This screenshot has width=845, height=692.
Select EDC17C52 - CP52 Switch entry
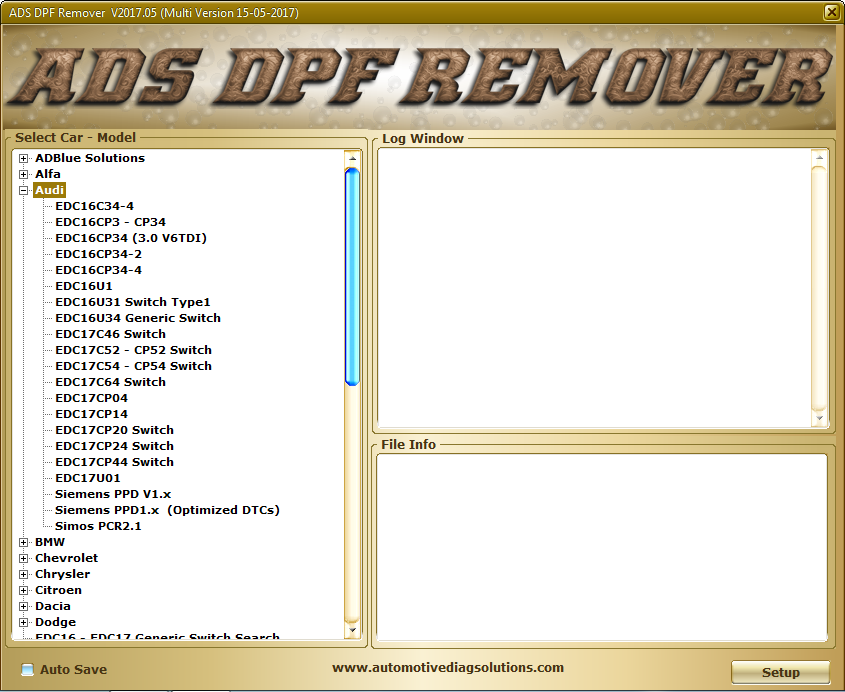coord(133,350)
